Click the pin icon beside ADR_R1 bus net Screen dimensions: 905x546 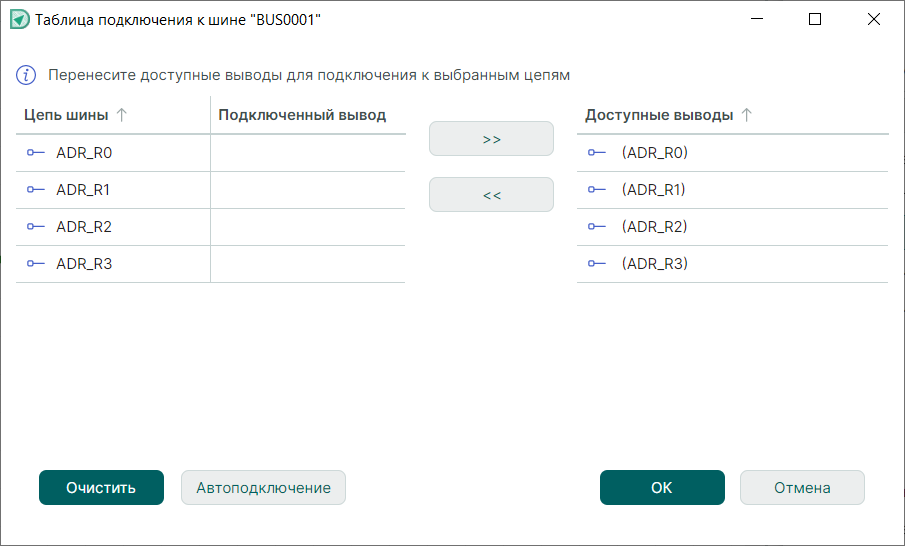pos(35,190)
